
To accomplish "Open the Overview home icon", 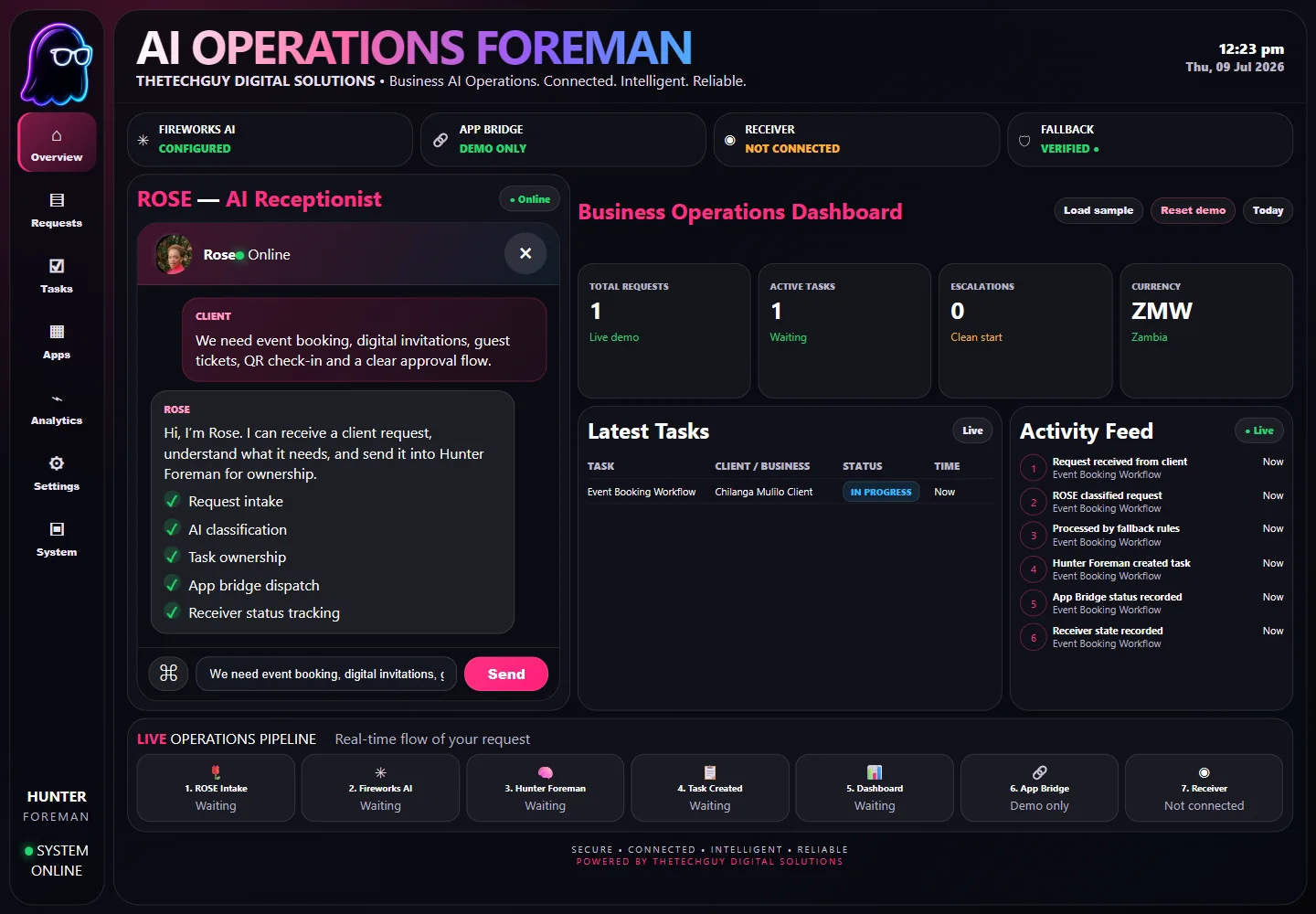I will coord(57,135).
